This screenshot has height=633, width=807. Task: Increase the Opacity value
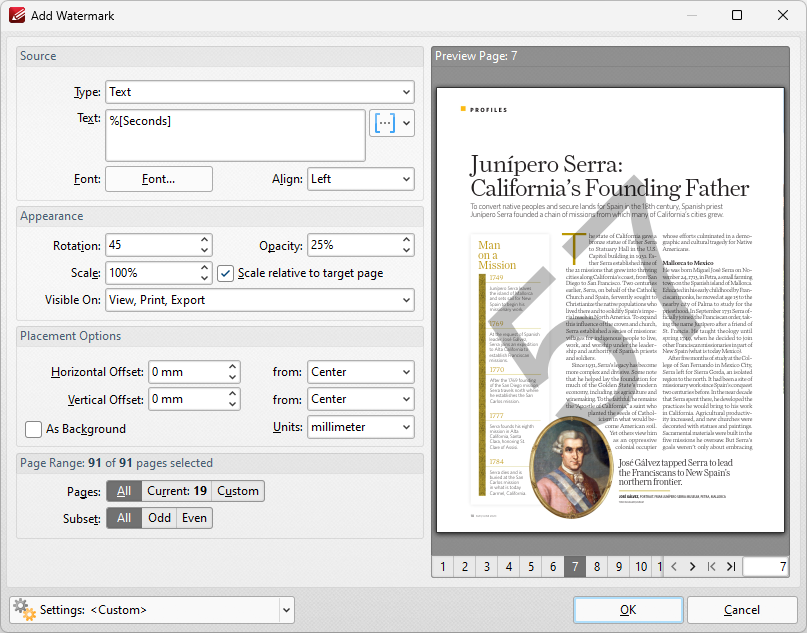click(x=407, y=240)
